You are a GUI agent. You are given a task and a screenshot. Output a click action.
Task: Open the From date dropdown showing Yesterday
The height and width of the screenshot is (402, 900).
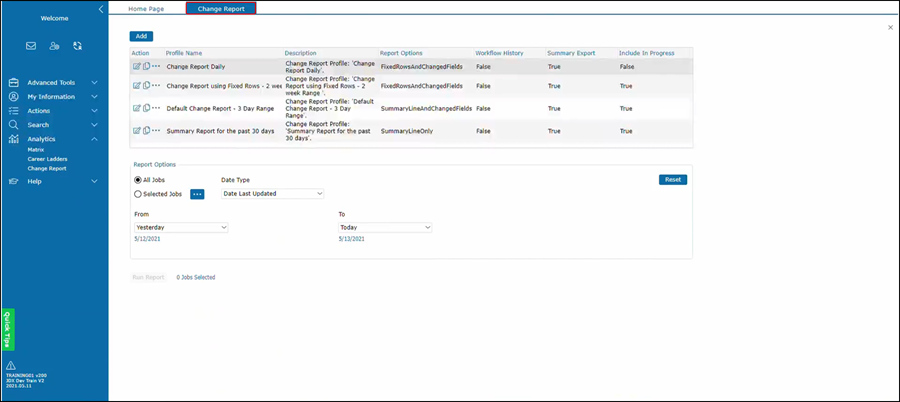[x=181, y=228]
